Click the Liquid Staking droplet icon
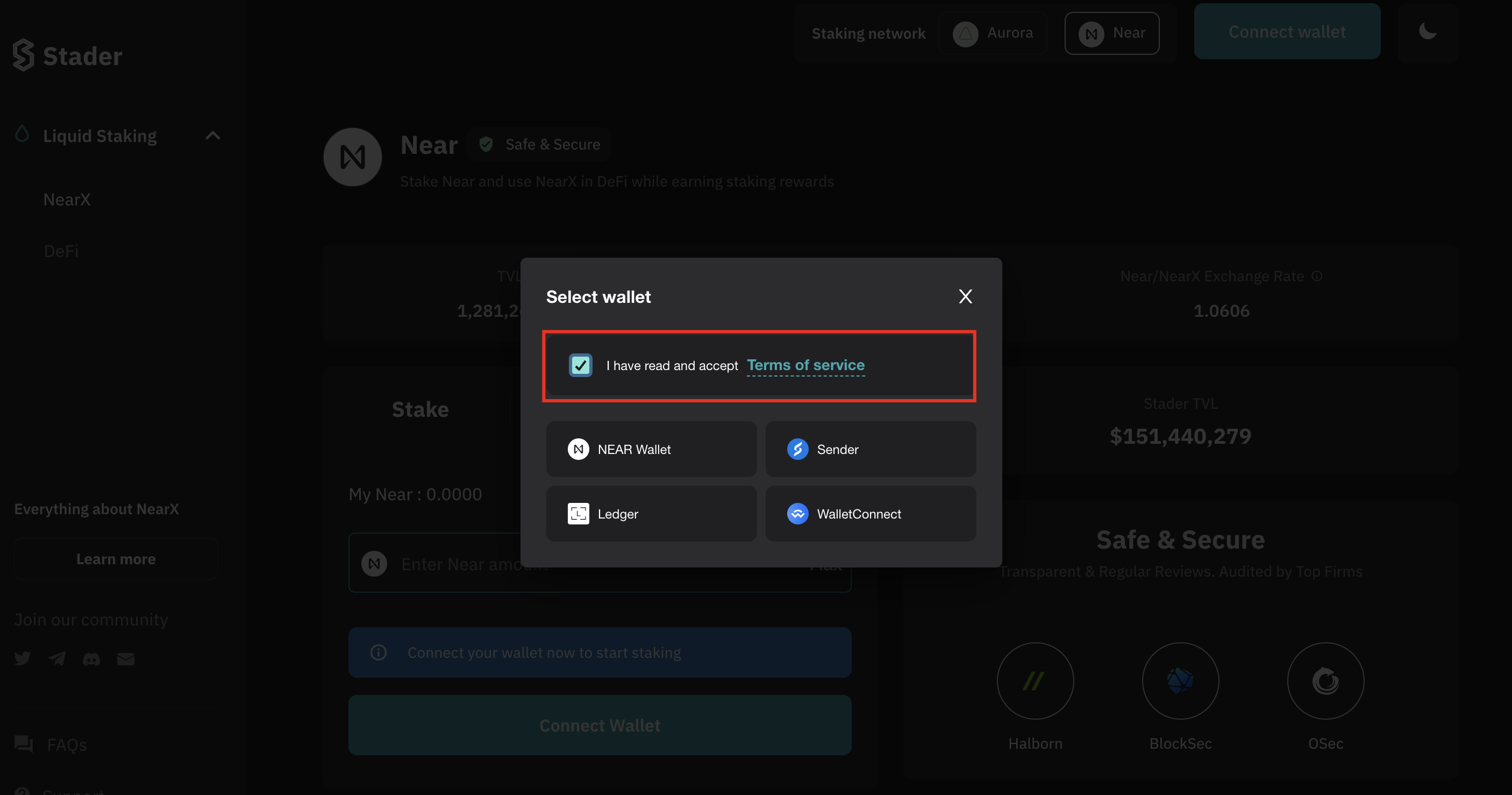Screen dimensions: 1512x795 click(22, 134)
